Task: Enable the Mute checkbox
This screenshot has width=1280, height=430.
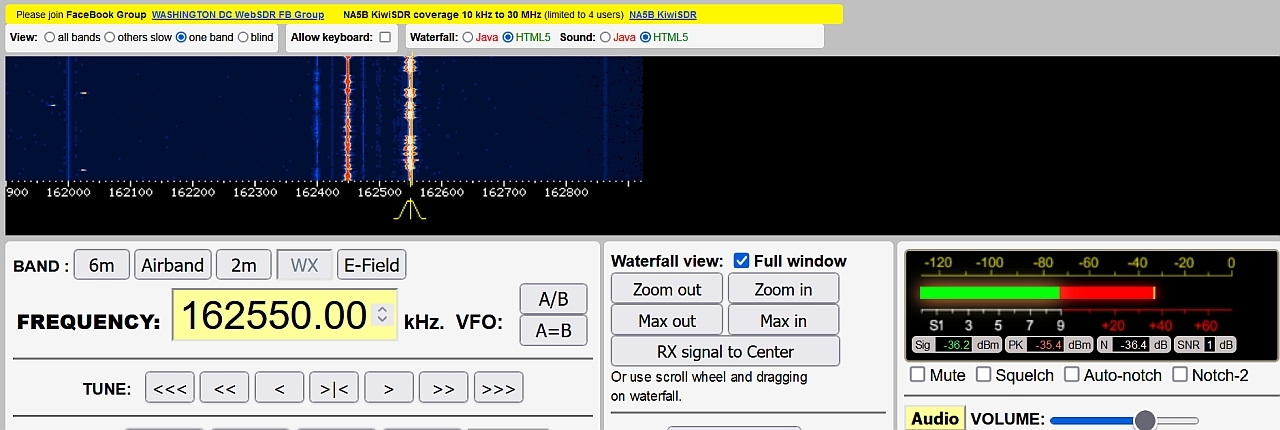Action: pyautogui.click(x=918, y=375)
